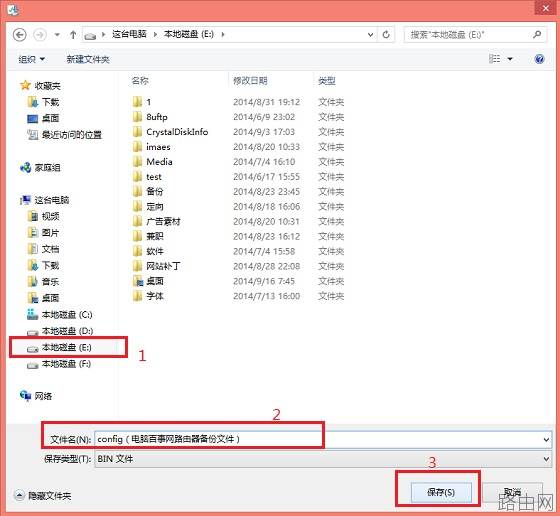Open 音乐 library

pos(50,282)
